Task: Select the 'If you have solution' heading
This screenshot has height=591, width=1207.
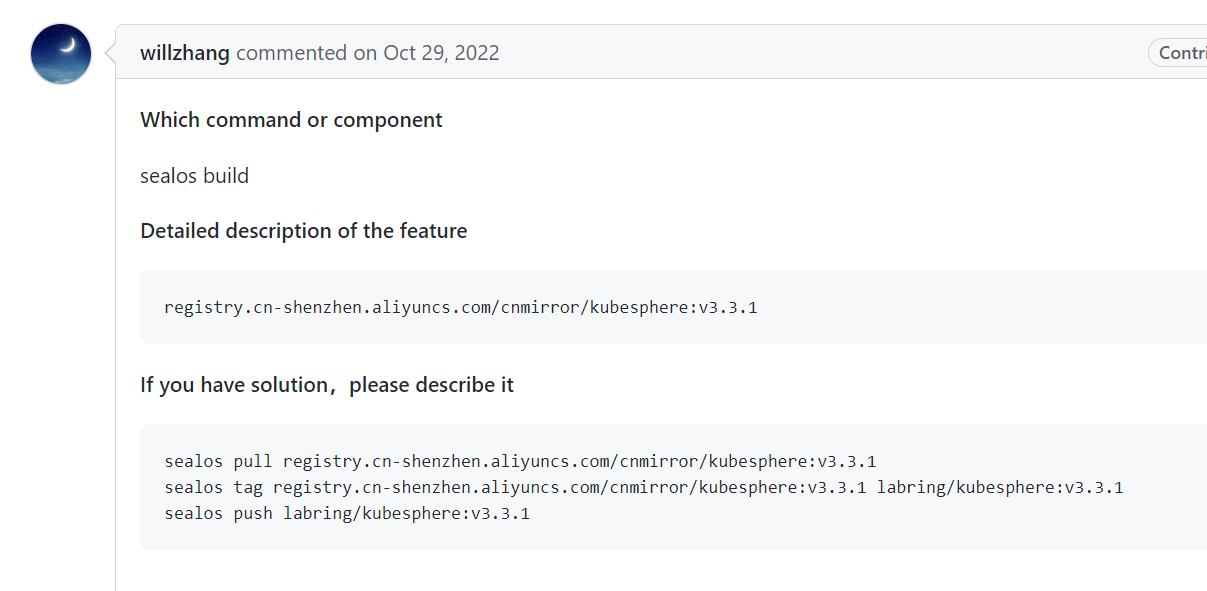Action: [x=326, y=384]
